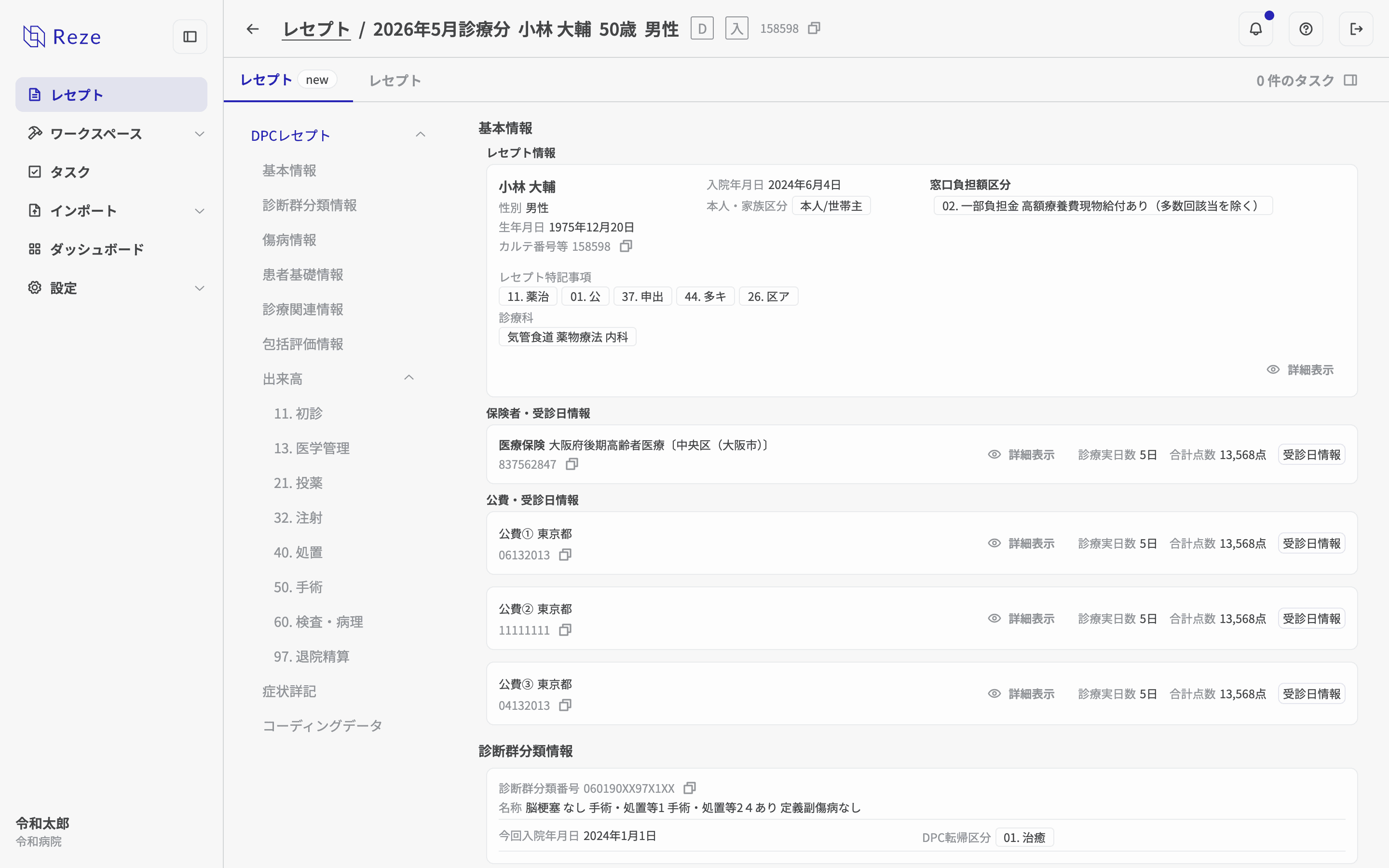The width and height of the screenshot is (1389, 868).
Task: Open the notifications bell
Action: point(1256,29)
